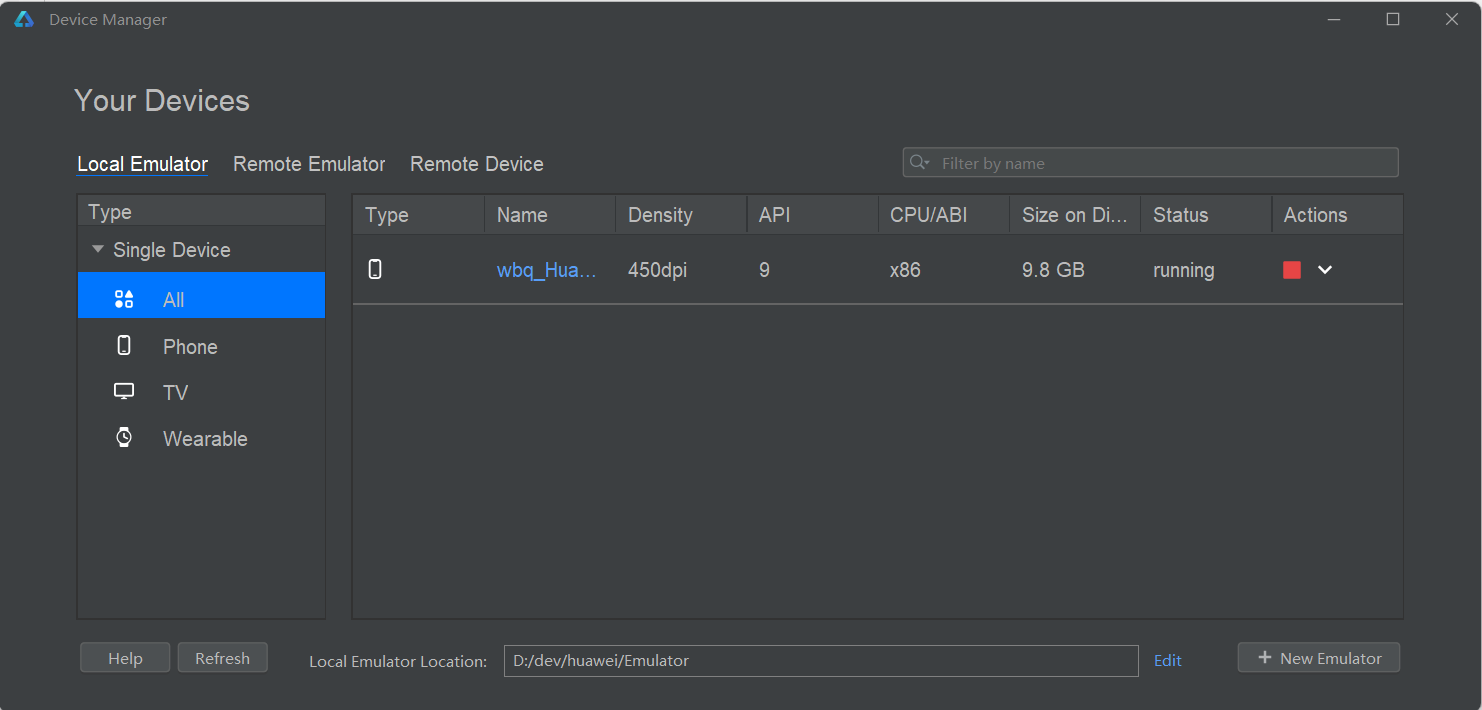
Task: Click the API value 9 cell
Action: click(x=764, y=270)
